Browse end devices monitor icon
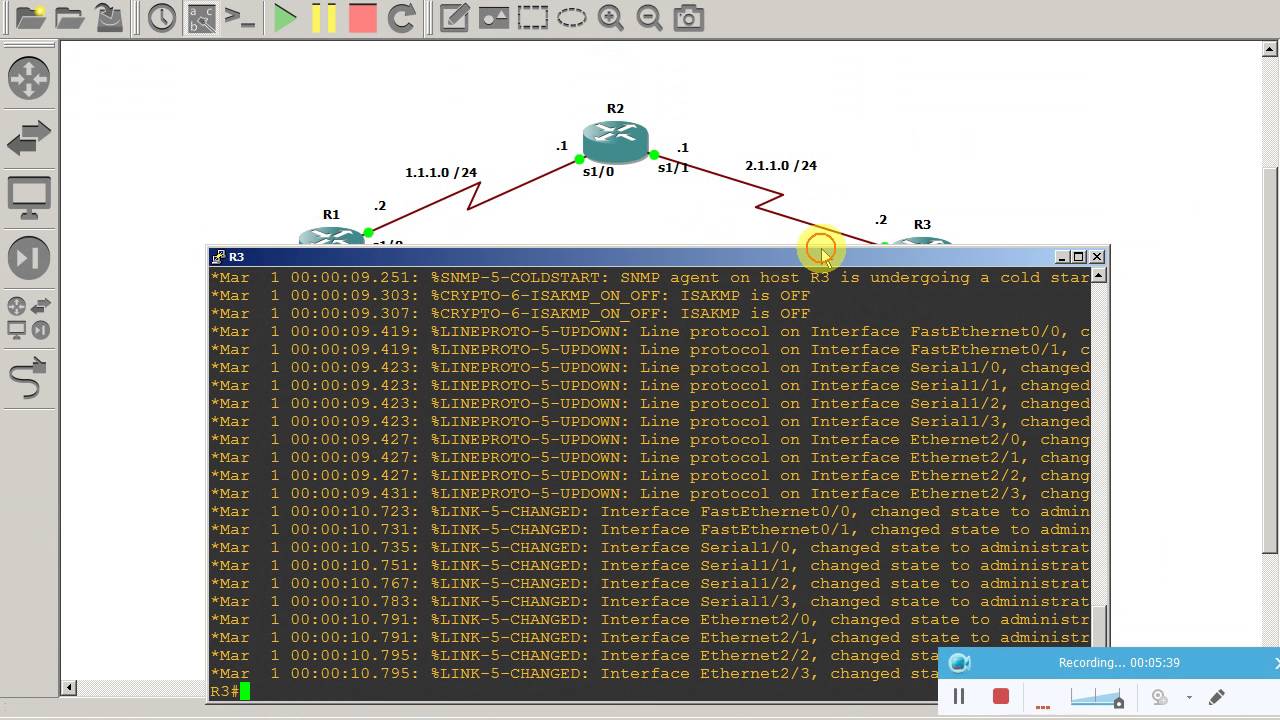 point(29,198)
